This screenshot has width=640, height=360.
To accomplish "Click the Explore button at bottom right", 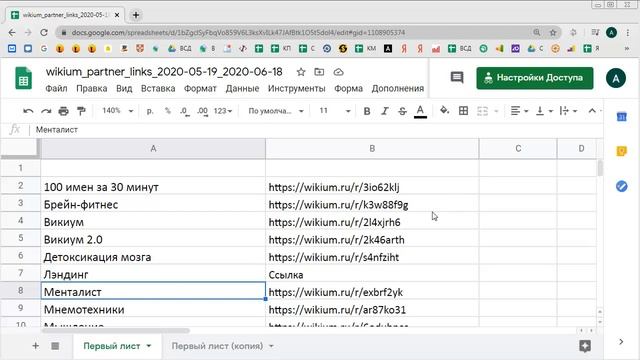I will coord(585,346).
